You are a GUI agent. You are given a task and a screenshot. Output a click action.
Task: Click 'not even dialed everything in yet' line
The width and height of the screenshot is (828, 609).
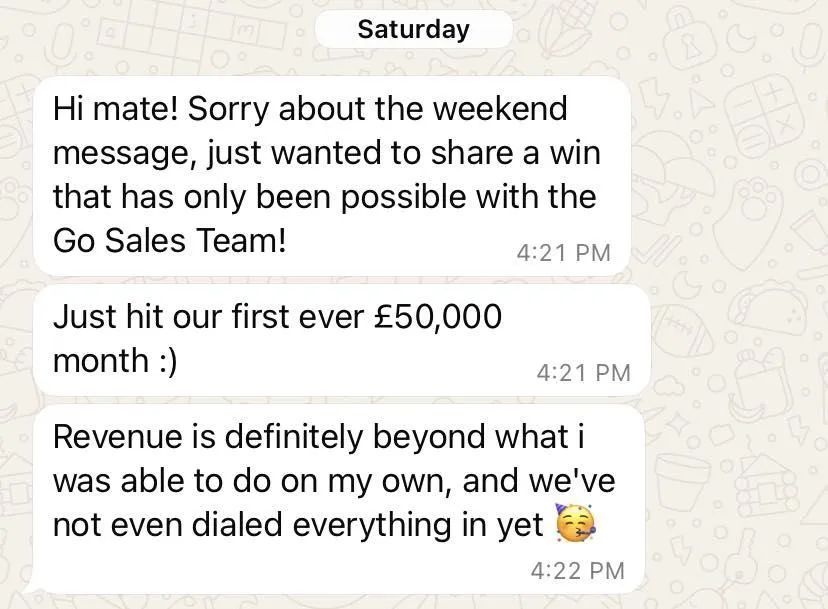tap(298, 525)
